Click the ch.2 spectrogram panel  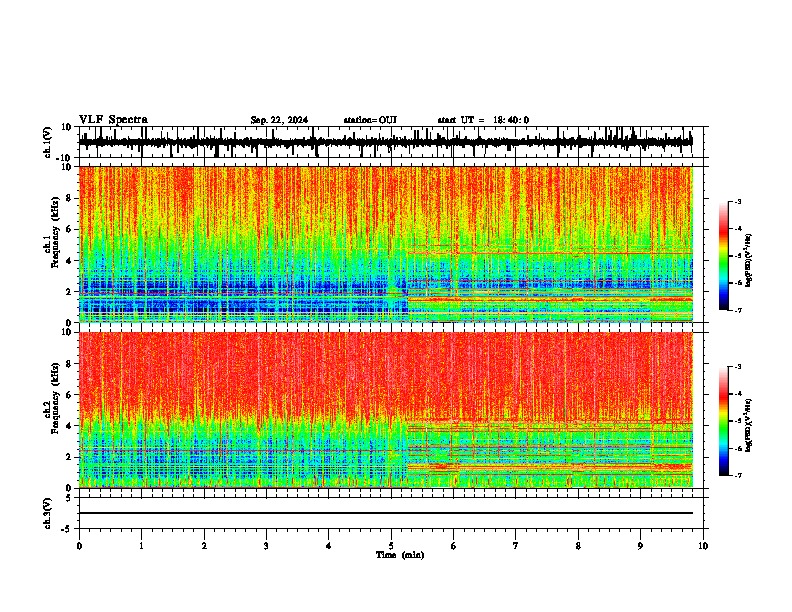(385, 410)
